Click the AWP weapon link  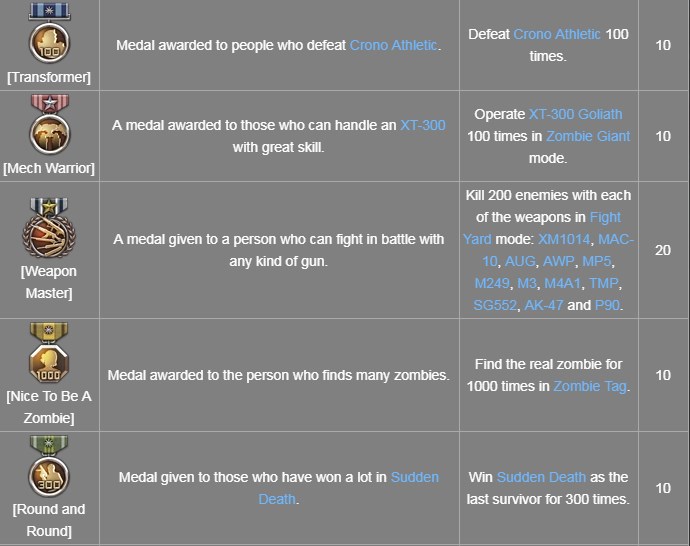pyautogui.click(x=557, y=261)
